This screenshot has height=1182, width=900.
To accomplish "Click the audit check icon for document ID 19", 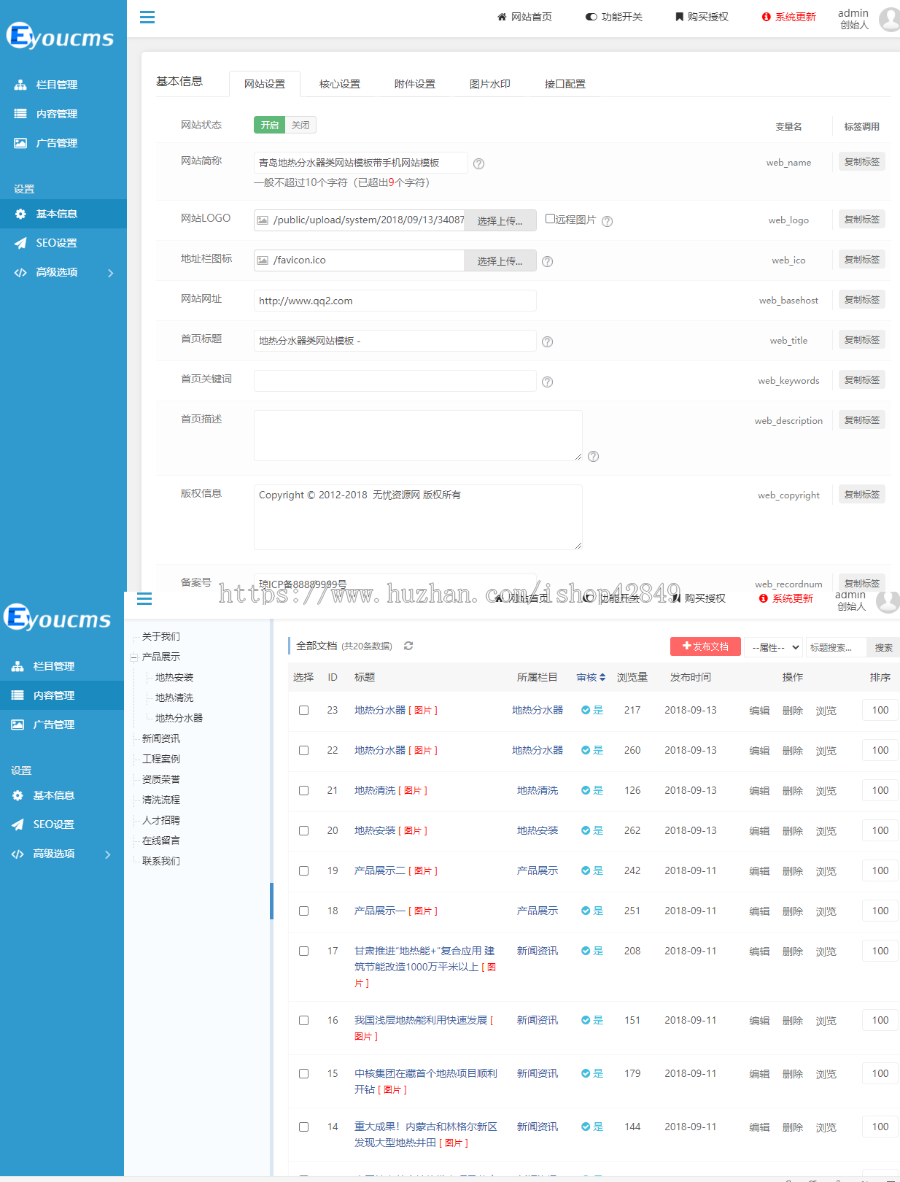I will 586,871.
